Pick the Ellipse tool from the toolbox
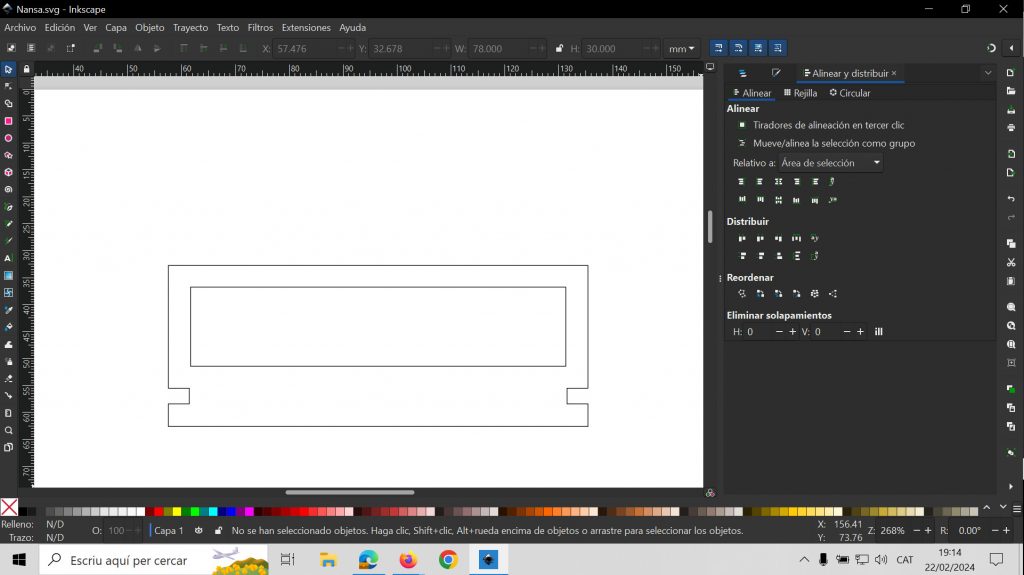The height and width of the screenshot is (575, 1024). pos(8,138)
